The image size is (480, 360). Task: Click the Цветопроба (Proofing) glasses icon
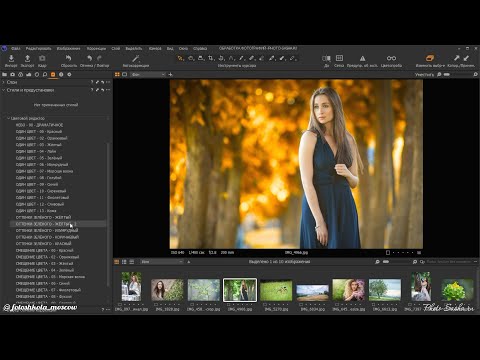(391, 58)
